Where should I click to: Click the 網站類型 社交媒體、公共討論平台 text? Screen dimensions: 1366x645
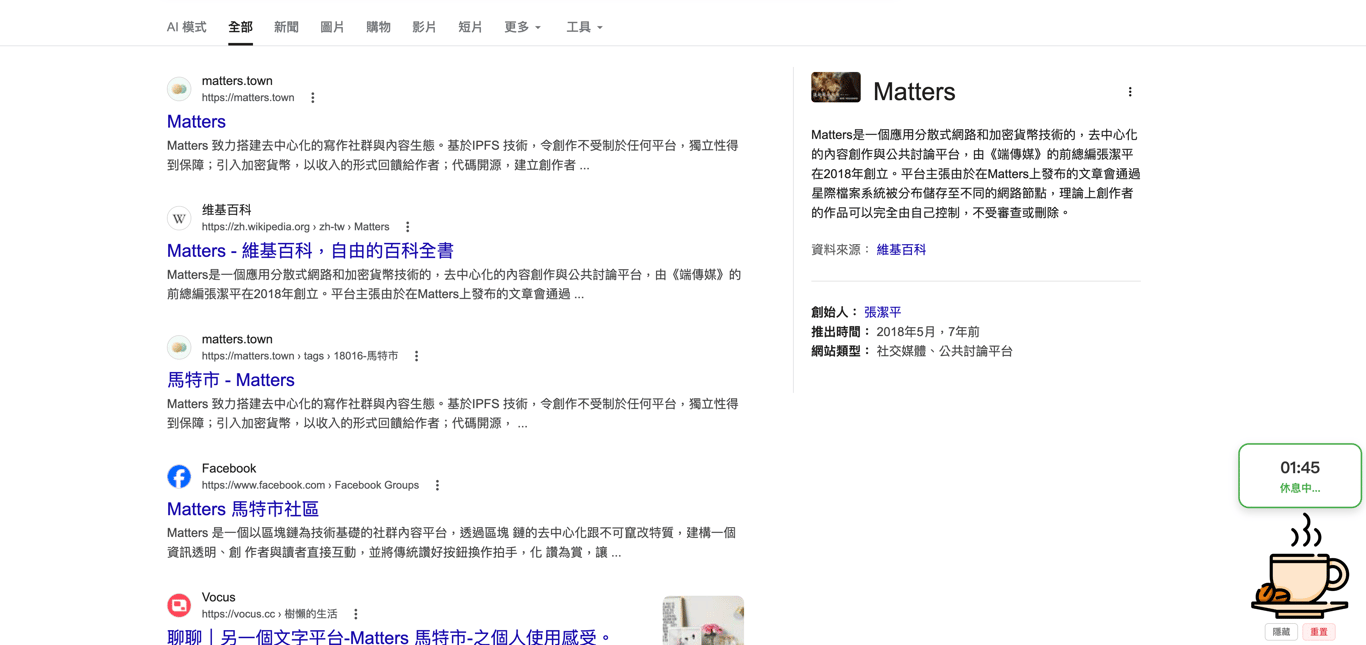(912, 351)
